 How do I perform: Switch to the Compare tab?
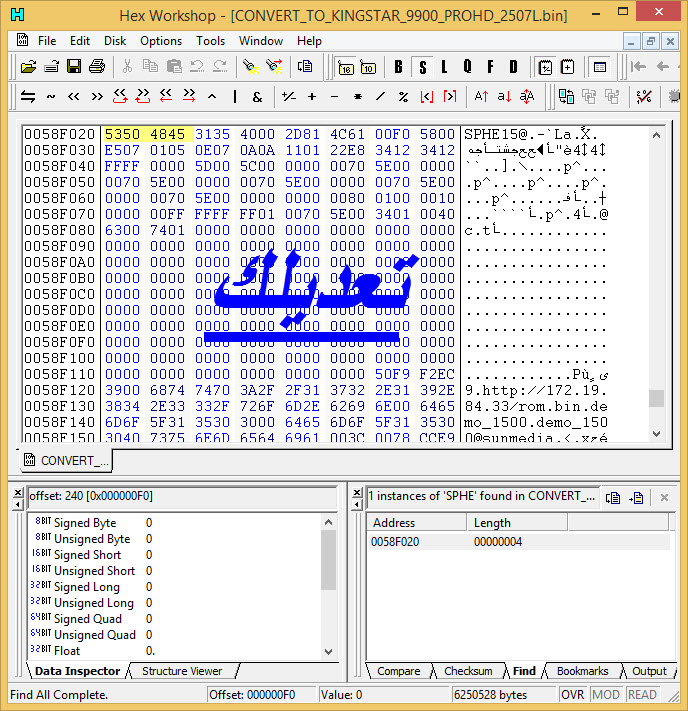coord(399,671)
